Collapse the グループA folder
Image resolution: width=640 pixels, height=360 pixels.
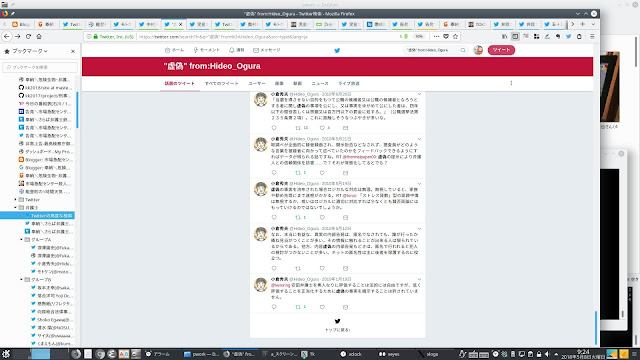21,240
